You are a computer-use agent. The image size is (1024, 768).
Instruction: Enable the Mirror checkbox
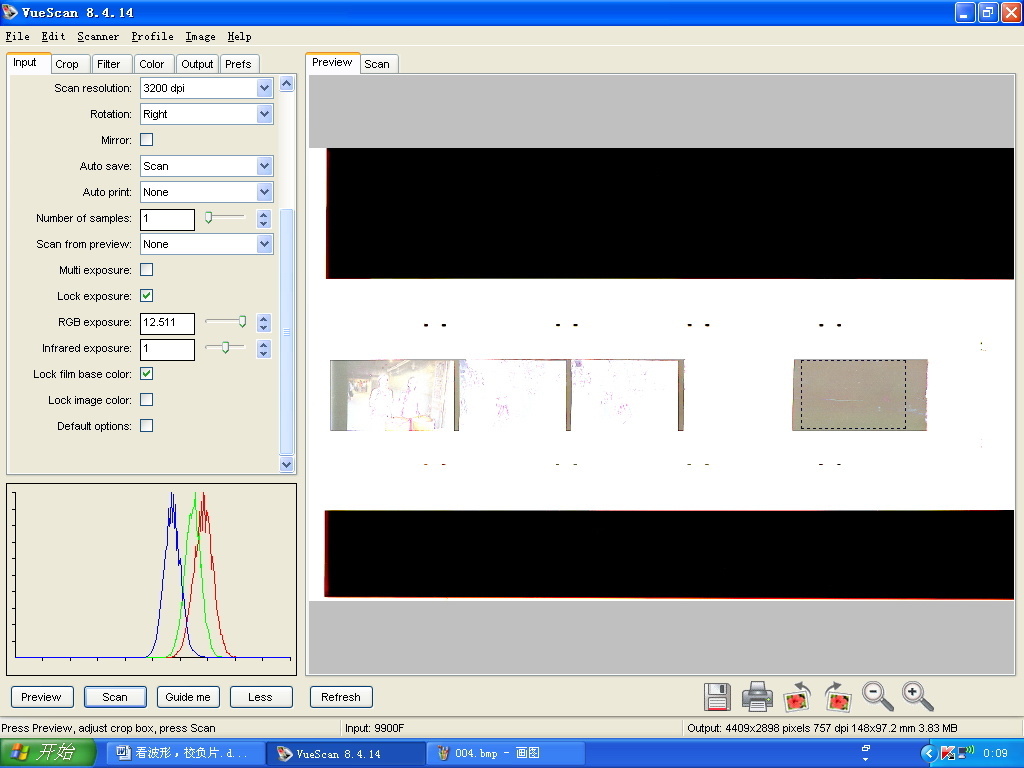point(147,140)
